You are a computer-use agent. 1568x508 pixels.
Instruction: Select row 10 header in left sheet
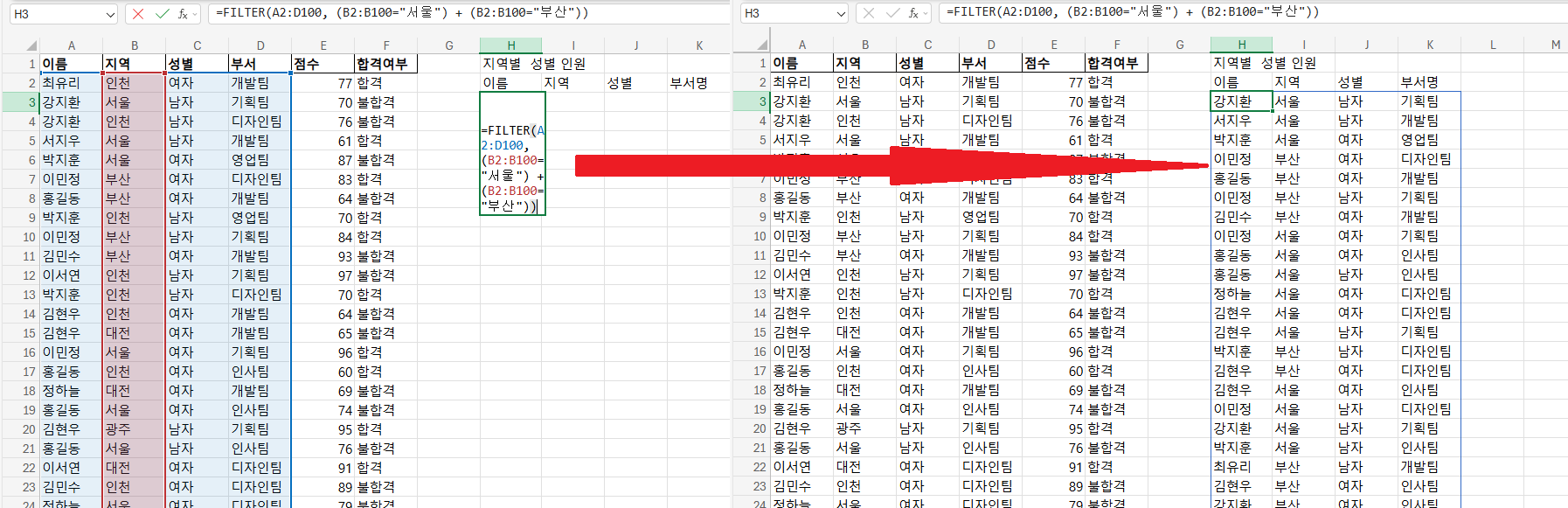click(x=21, y=237)
